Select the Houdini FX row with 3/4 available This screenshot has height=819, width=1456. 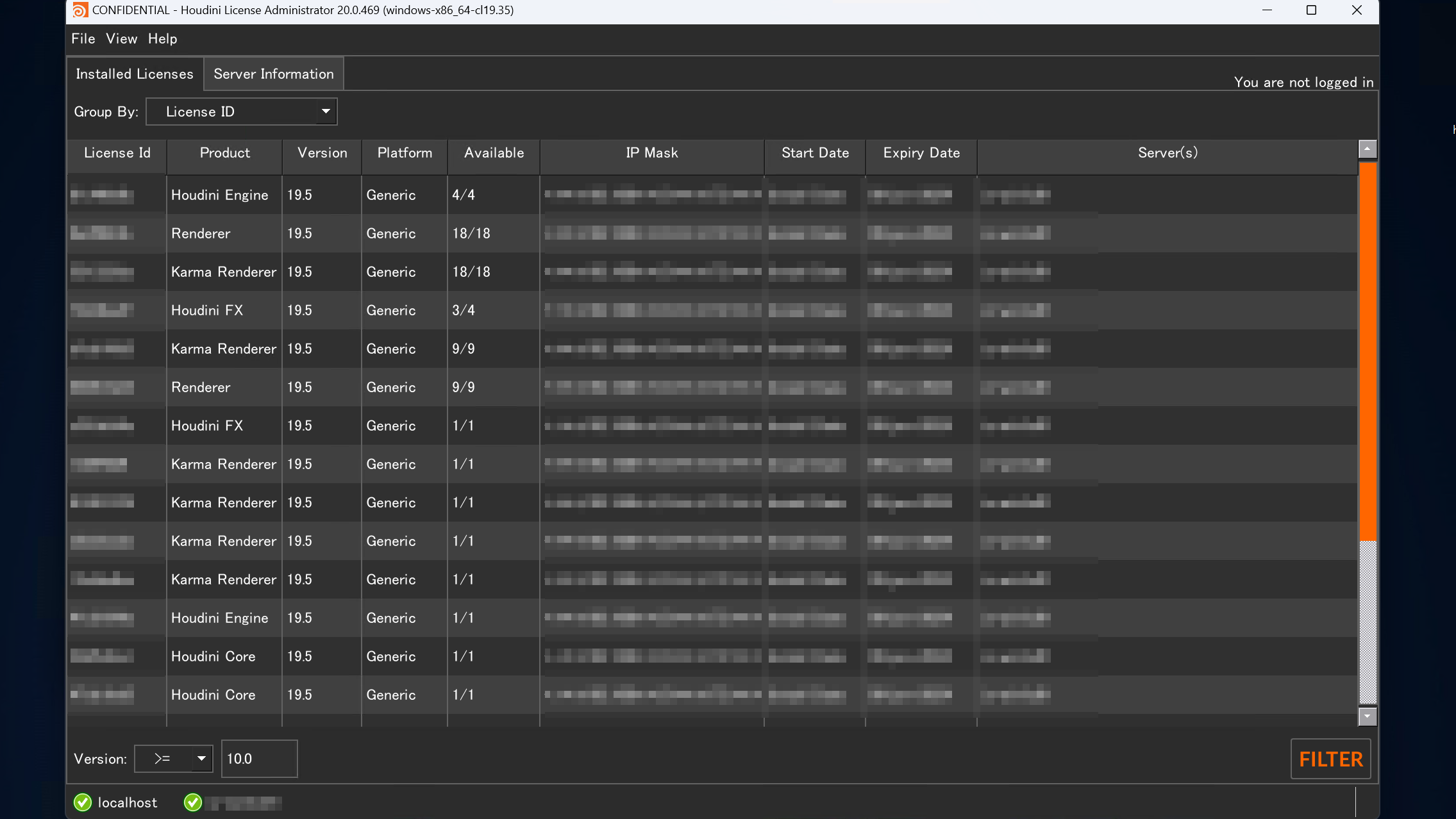click(x=712, y=310)
